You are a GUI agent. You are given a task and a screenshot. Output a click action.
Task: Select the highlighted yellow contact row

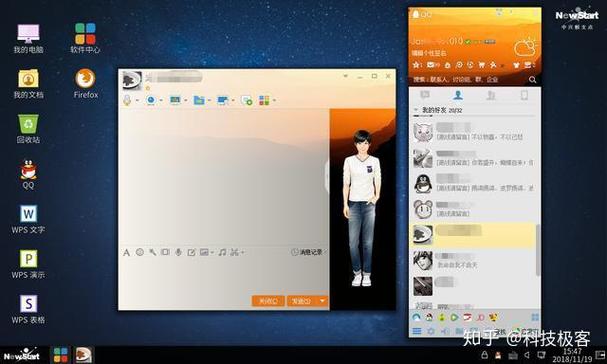(x=473, y=235)
